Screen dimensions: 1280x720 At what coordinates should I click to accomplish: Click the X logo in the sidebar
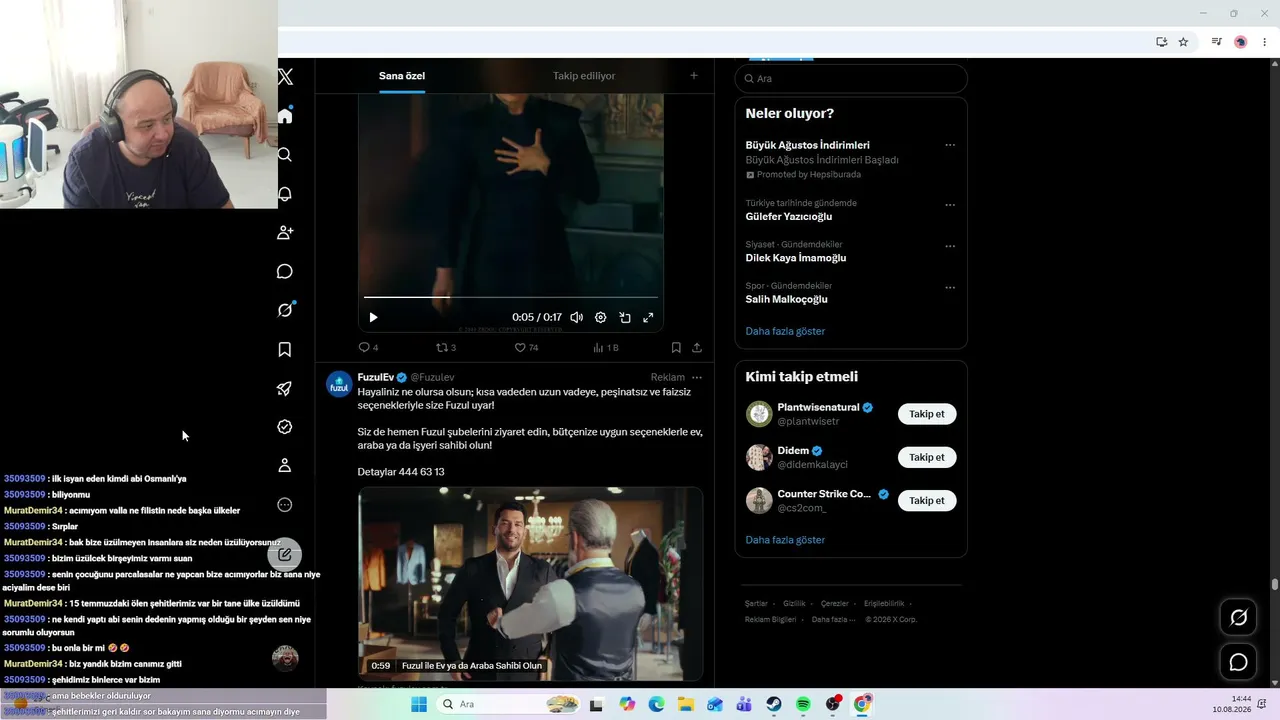click(285, 77)
